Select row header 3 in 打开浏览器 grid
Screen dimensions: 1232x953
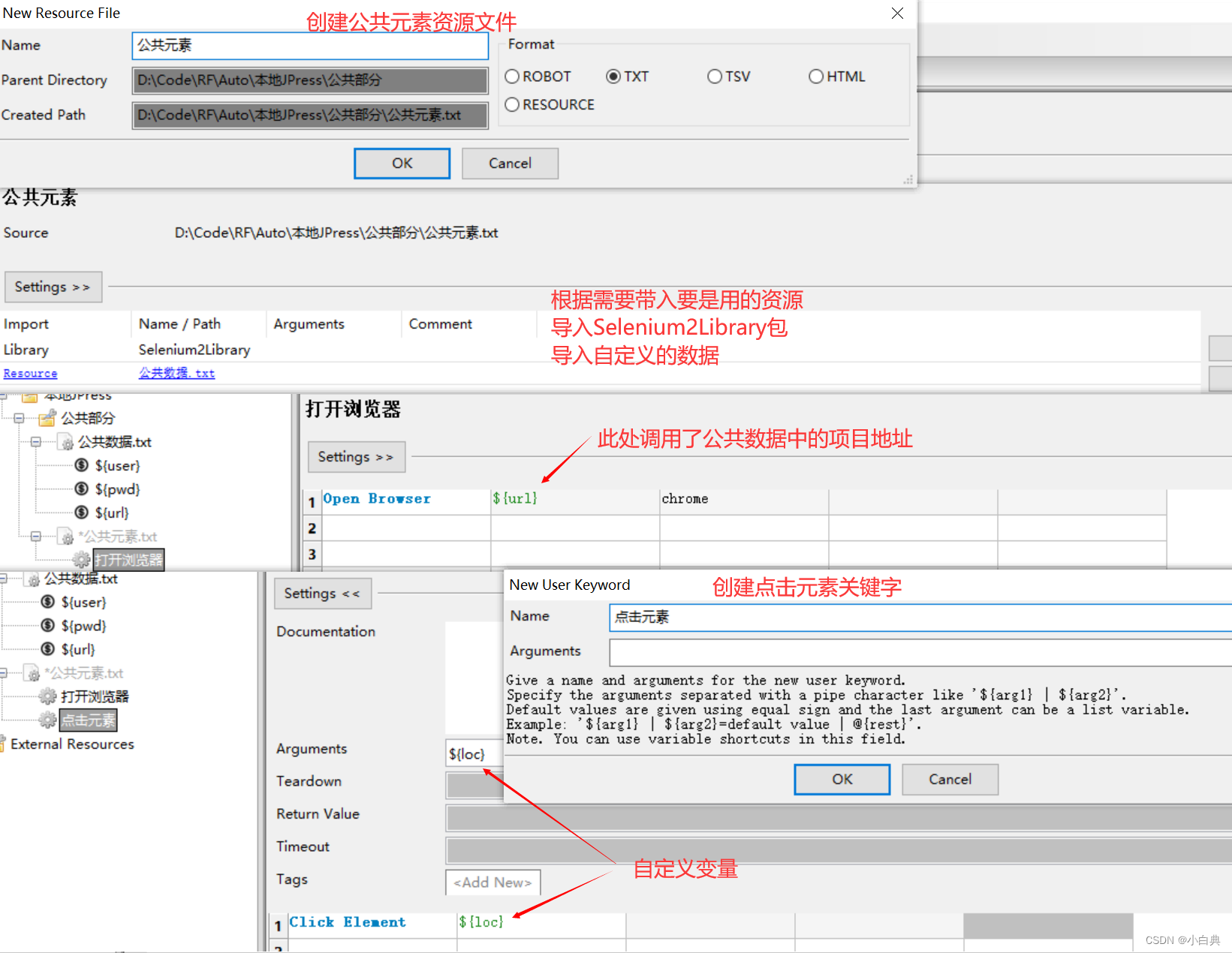(x=312, y=555)
